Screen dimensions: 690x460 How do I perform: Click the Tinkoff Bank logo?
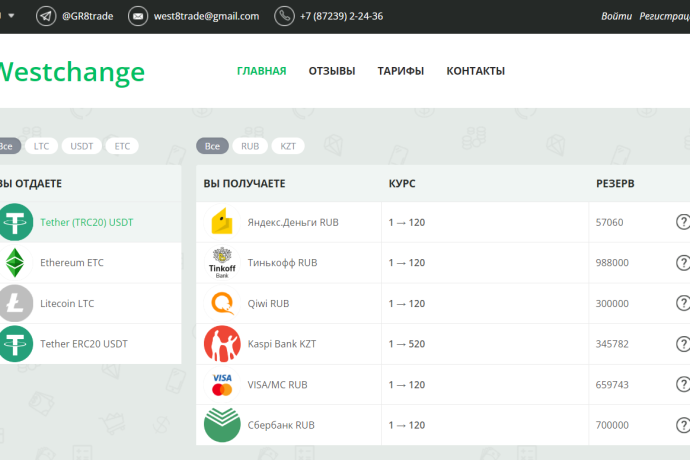(222, 263)
